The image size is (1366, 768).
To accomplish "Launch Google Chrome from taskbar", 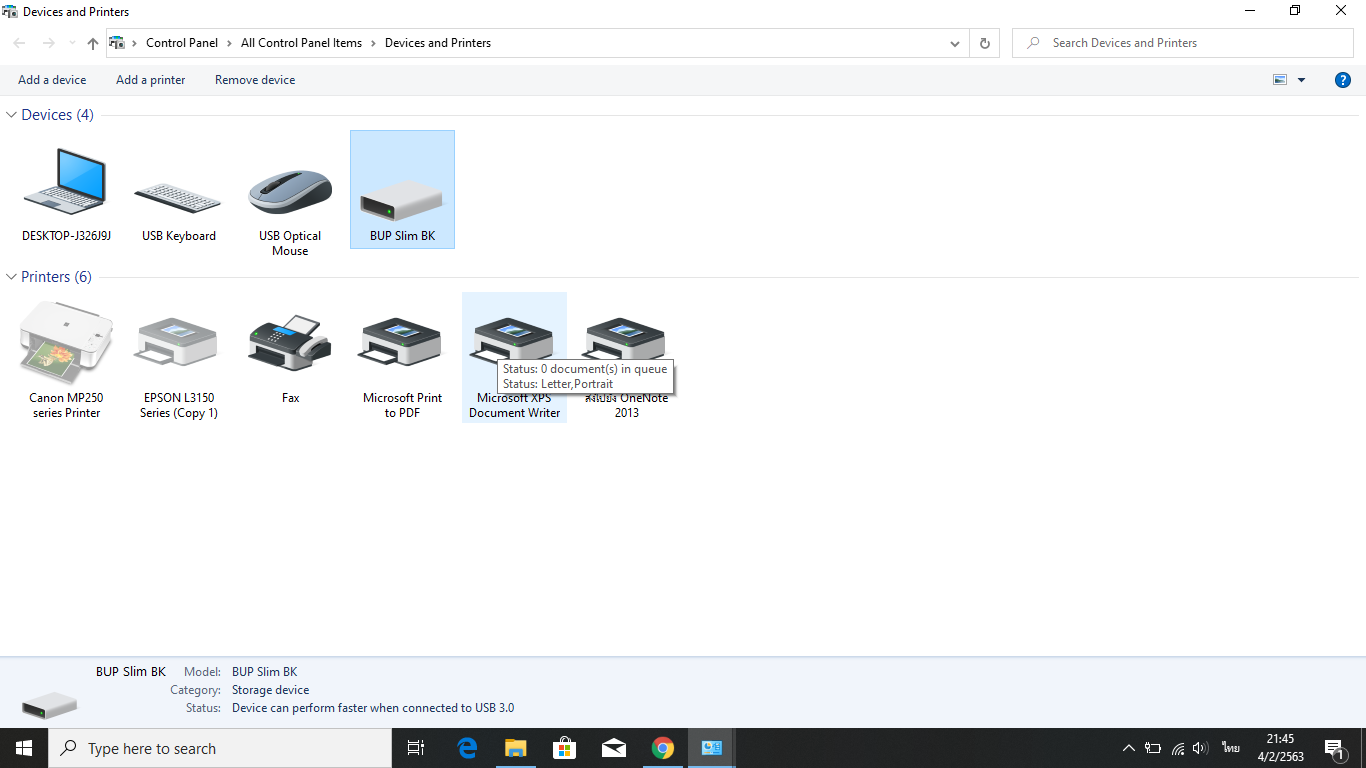I will (x=663, y=748).
